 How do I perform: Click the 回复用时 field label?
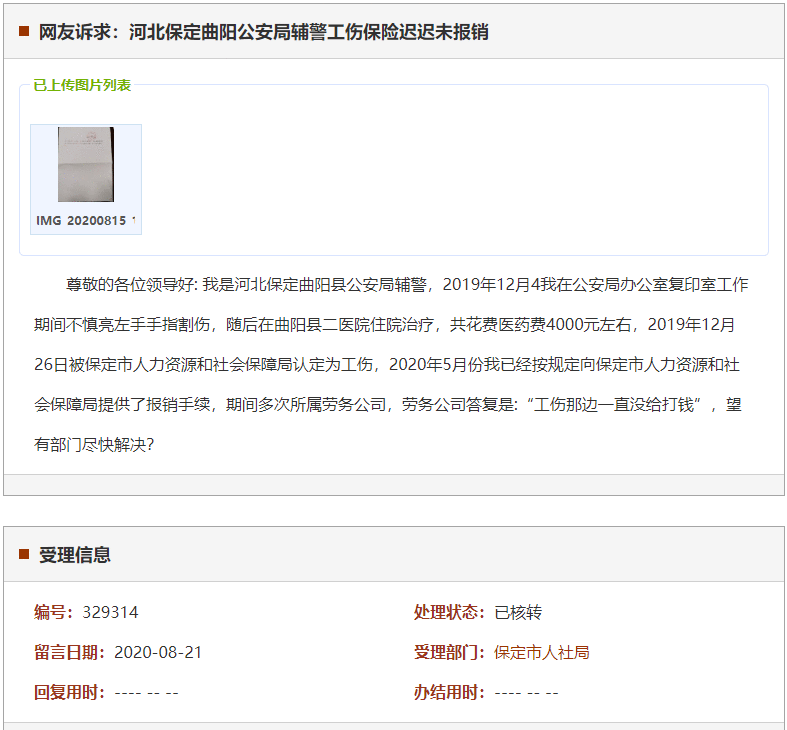[x=69, y=692]
